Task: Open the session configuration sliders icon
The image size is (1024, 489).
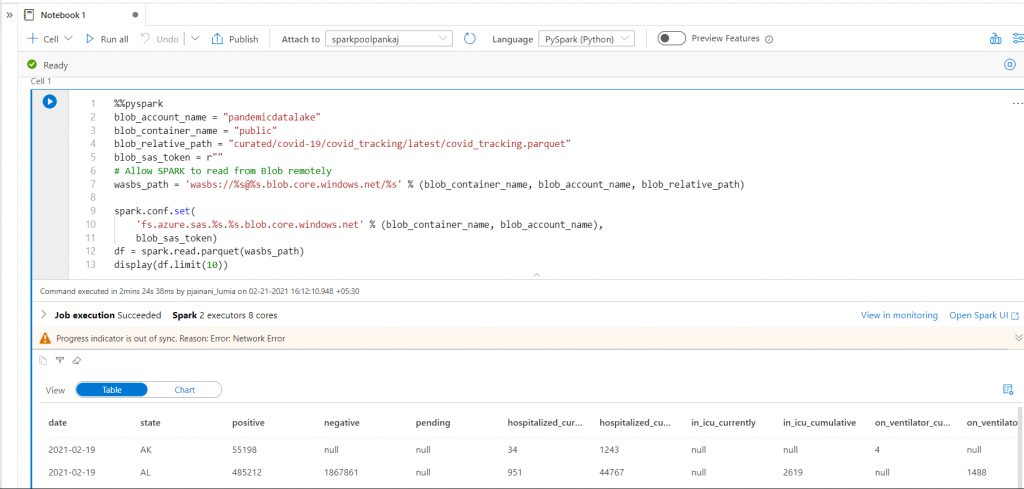Action: pos(1017,39)
